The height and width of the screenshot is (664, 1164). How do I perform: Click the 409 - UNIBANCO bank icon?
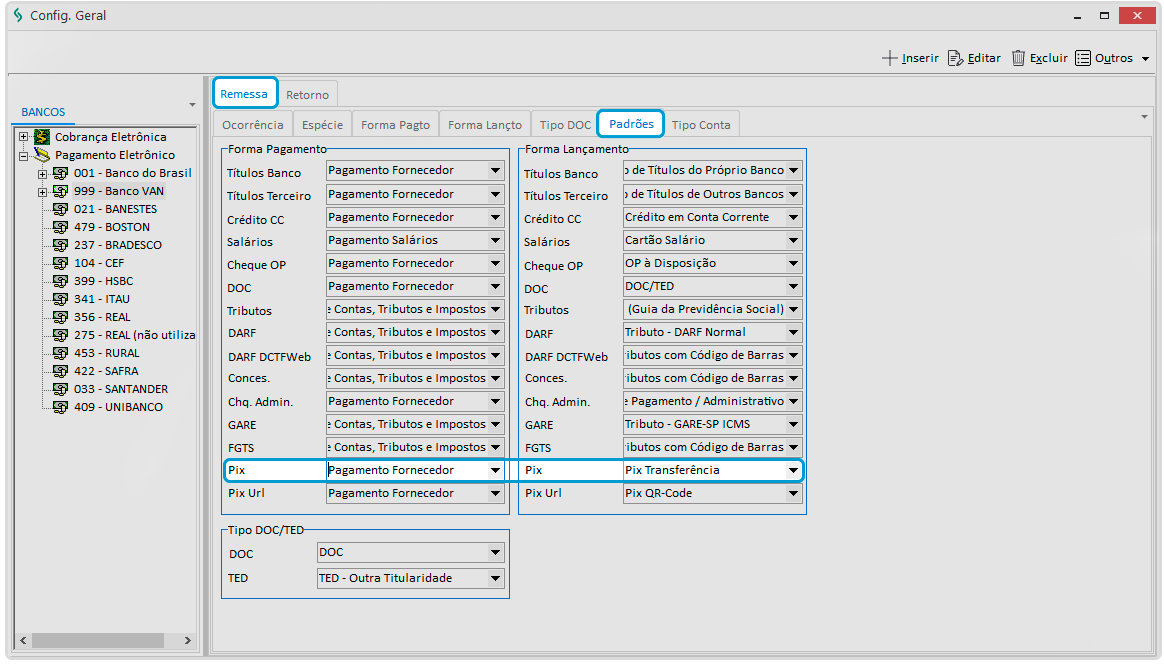click(x=61, y=407)
